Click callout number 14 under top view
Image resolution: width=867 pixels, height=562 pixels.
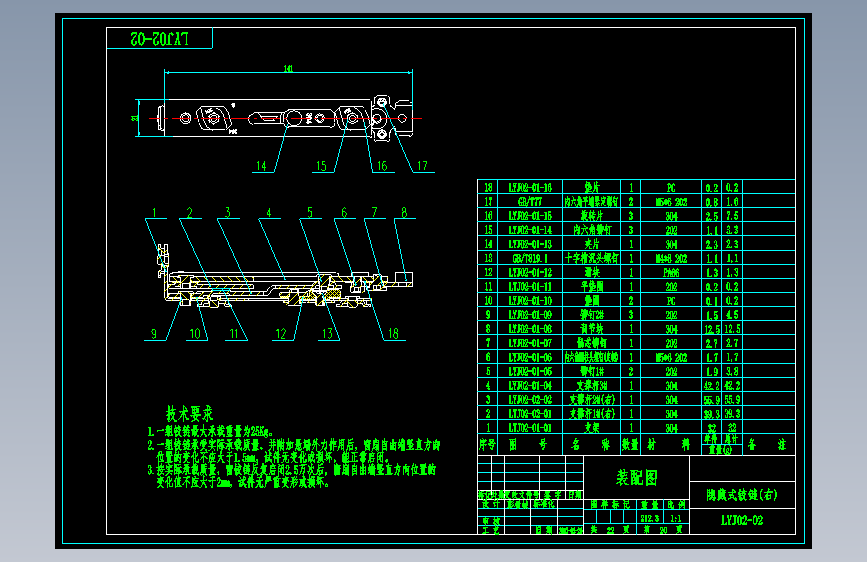(x=261, y=166)
